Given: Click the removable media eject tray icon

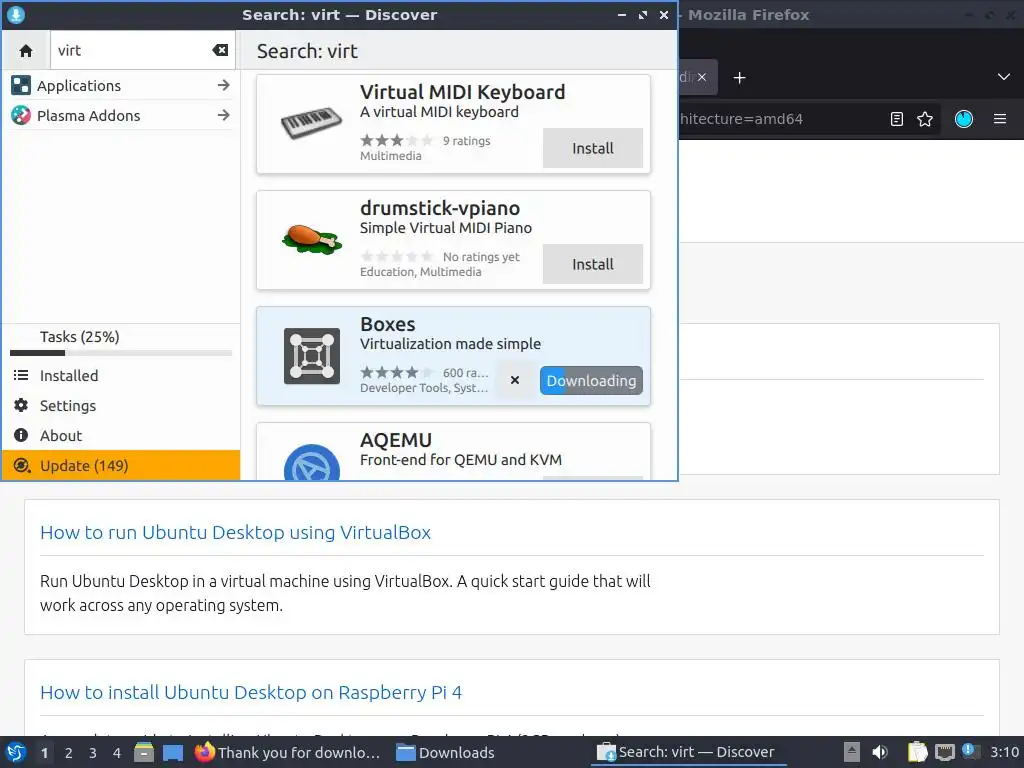Looking at the screenshot, I should 852,752.
